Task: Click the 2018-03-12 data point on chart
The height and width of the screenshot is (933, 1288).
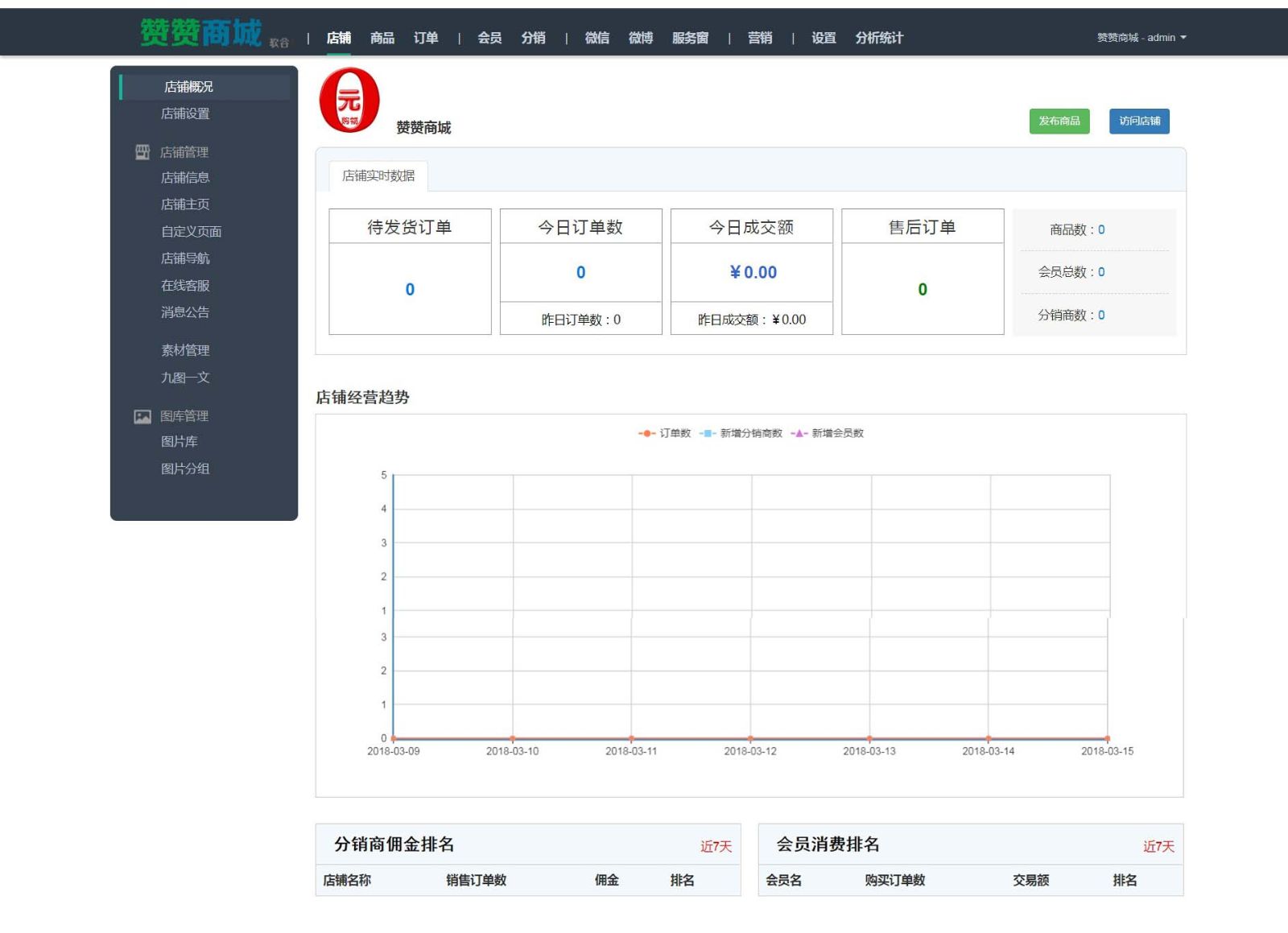Action: 750,738
